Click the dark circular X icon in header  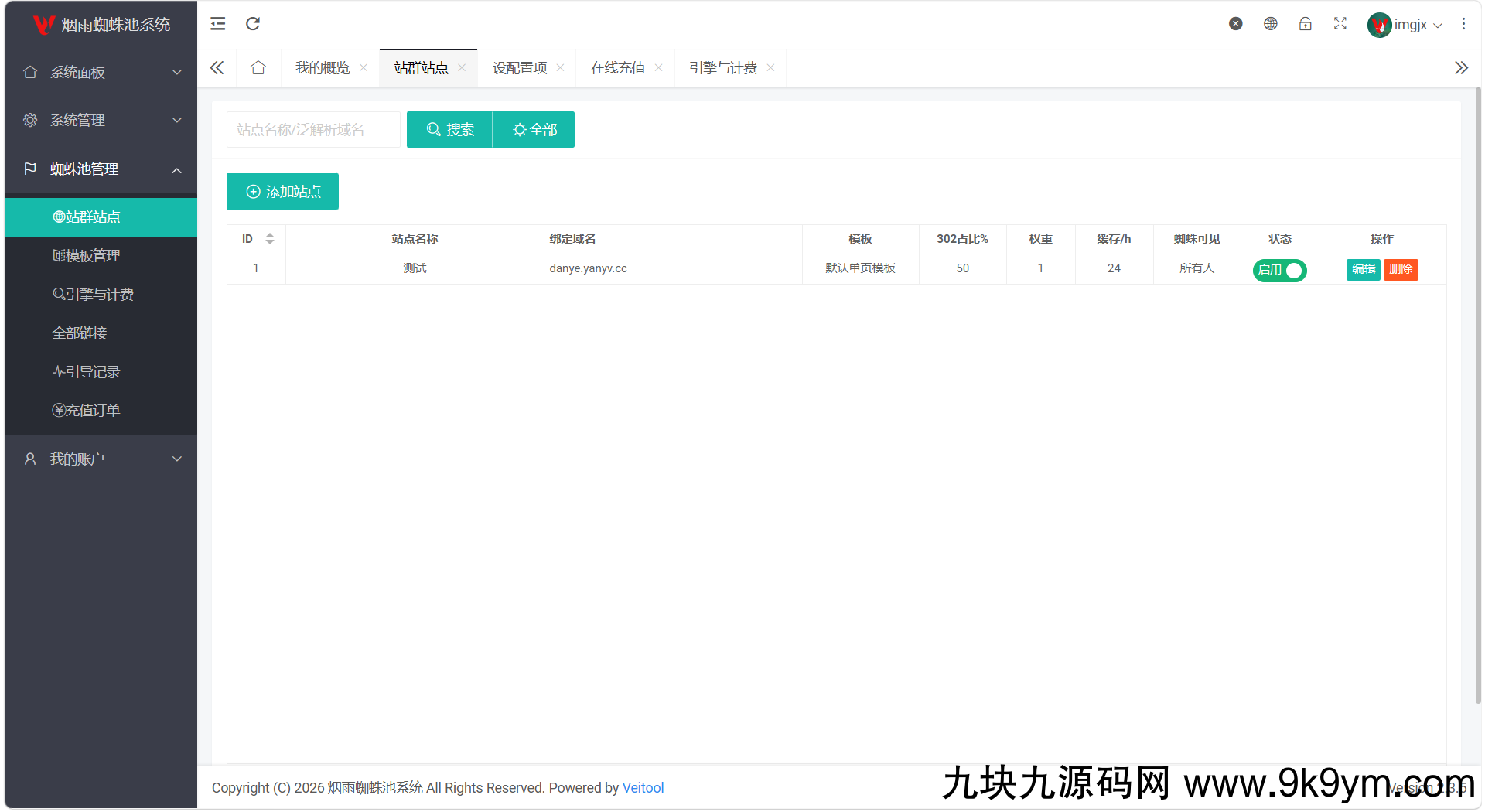tap(1236, 24)
